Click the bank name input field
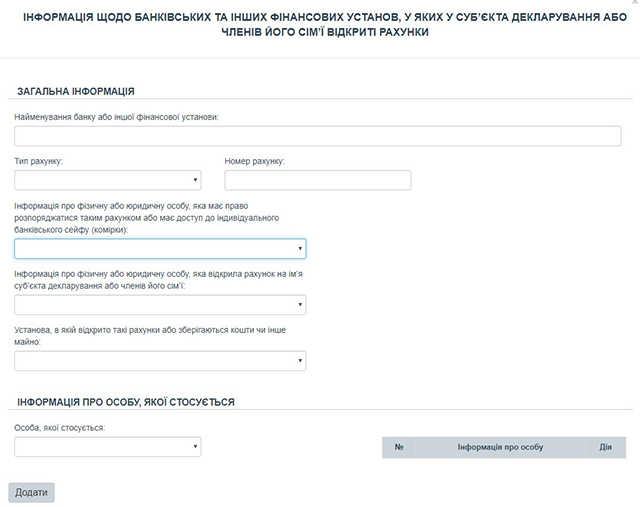640x507 pixels. point(318,136)
